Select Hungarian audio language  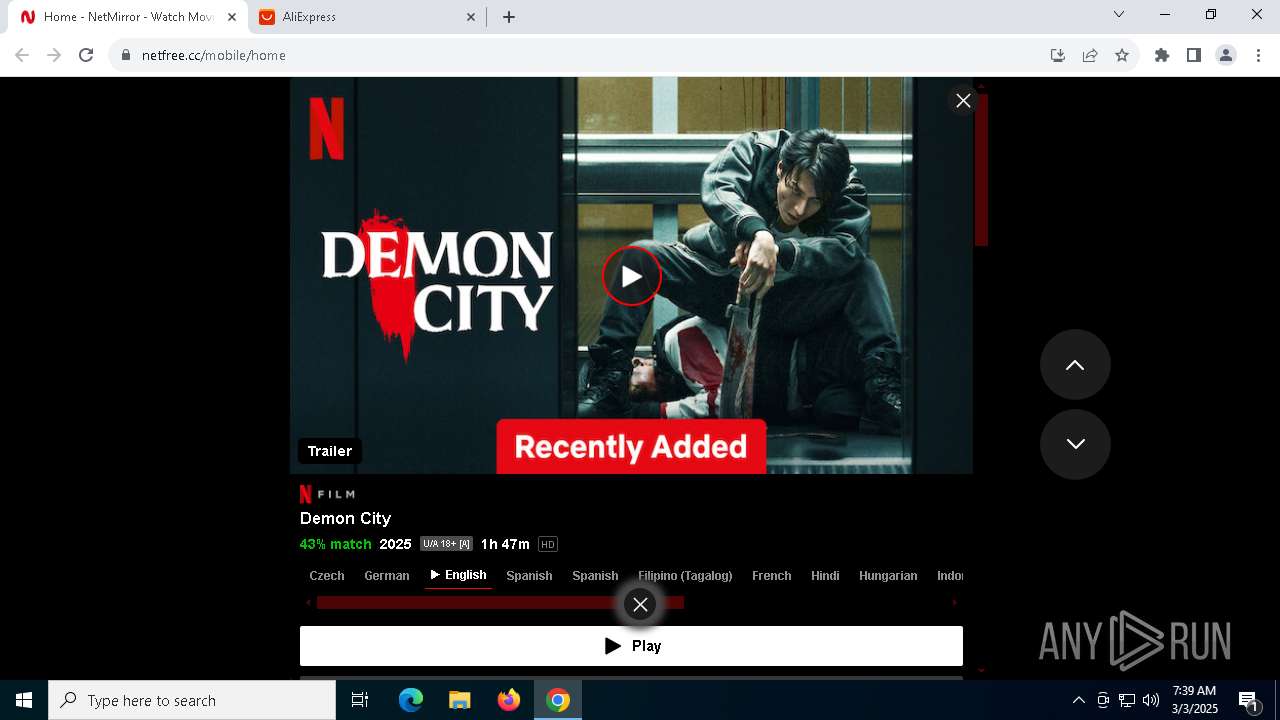click(x=888, y=575)
